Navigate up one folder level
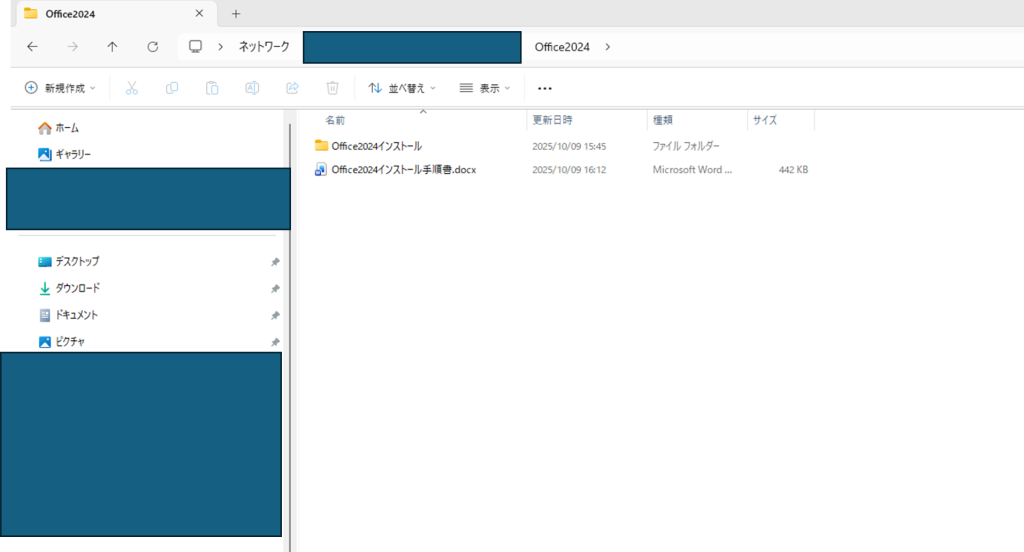This screenshot has height=552, width=1024. pyautogui.click(x=112, y=47)
